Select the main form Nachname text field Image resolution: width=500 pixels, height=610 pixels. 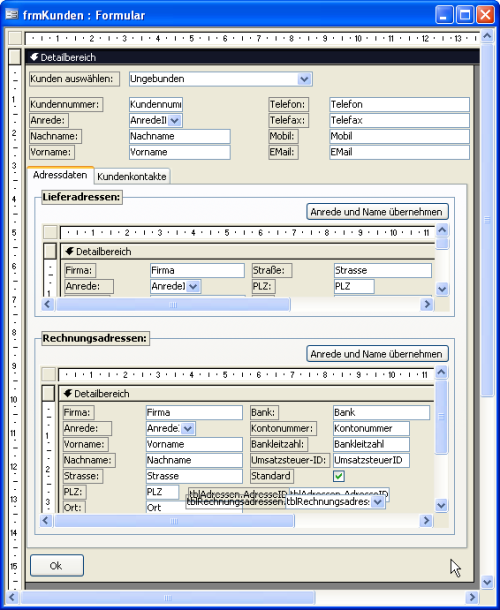[180, 136]
